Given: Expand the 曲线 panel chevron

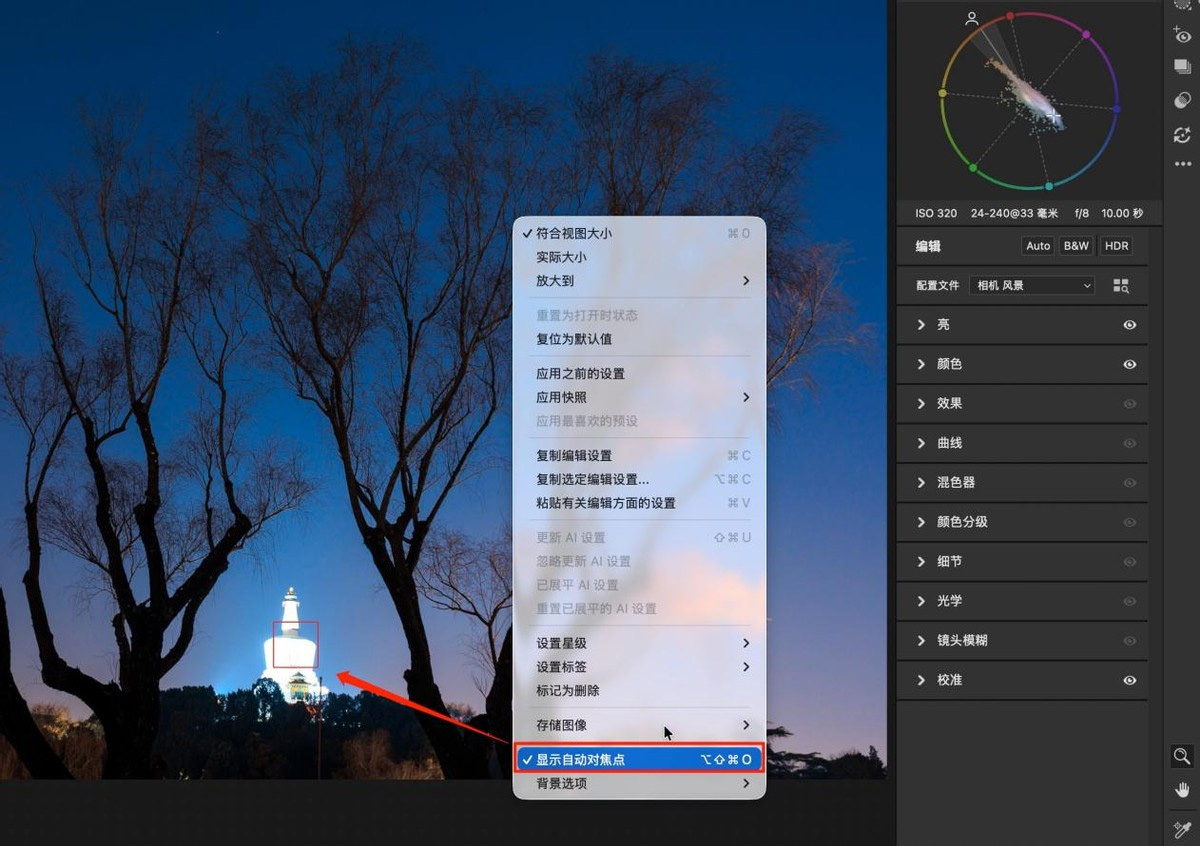Looking at the screenshot, I should (x=921, y=443).
